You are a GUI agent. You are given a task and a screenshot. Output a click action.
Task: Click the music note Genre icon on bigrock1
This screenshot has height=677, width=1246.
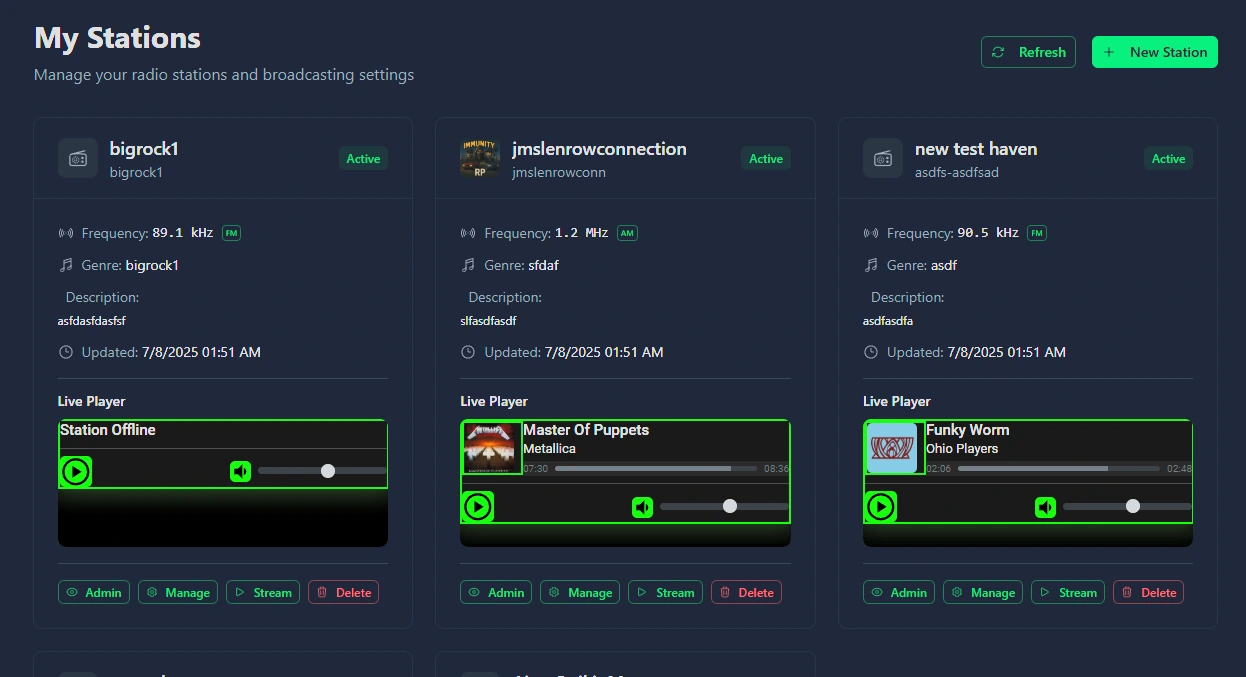(66, 265)
